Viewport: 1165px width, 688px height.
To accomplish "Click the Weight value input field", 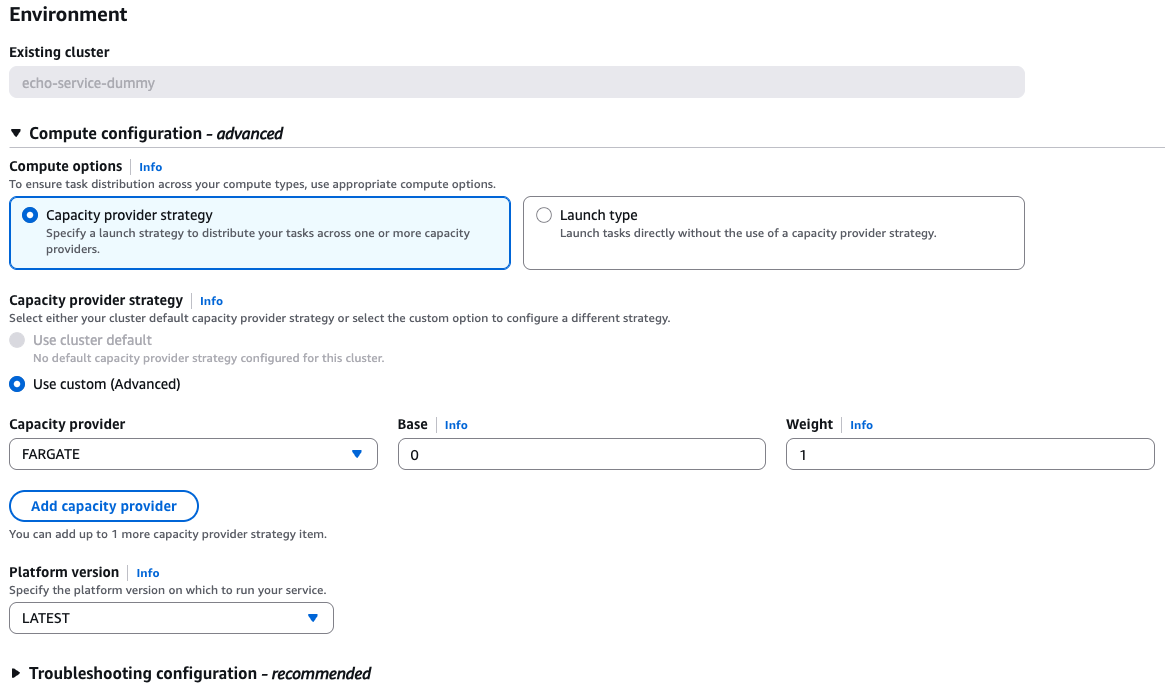I will (x=969, y=454).
